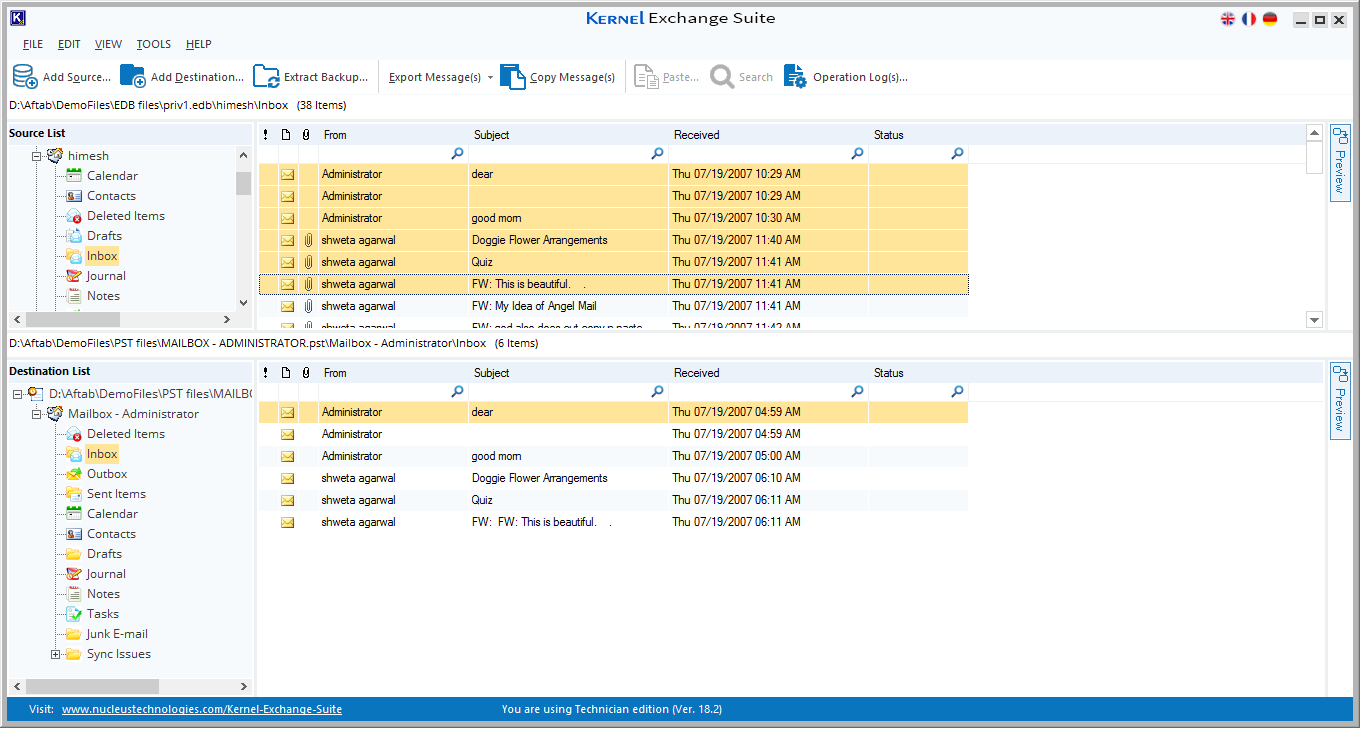Click the Source List vertical scrollbar thumb
The image size is (1360, 730).
pyautogui.click(x=243, y=183)
